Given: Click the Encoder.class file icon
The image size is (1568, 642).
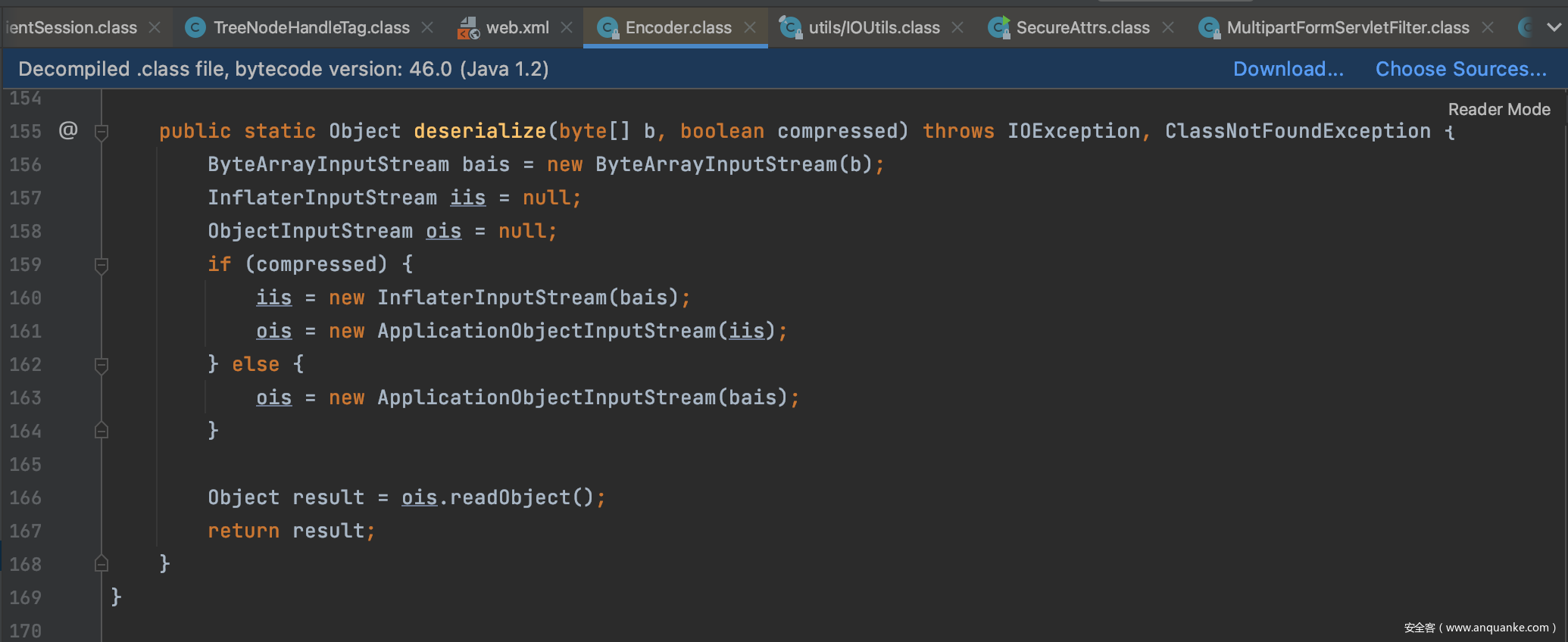Looking at the screenshot, I should [x=607, y=28].
